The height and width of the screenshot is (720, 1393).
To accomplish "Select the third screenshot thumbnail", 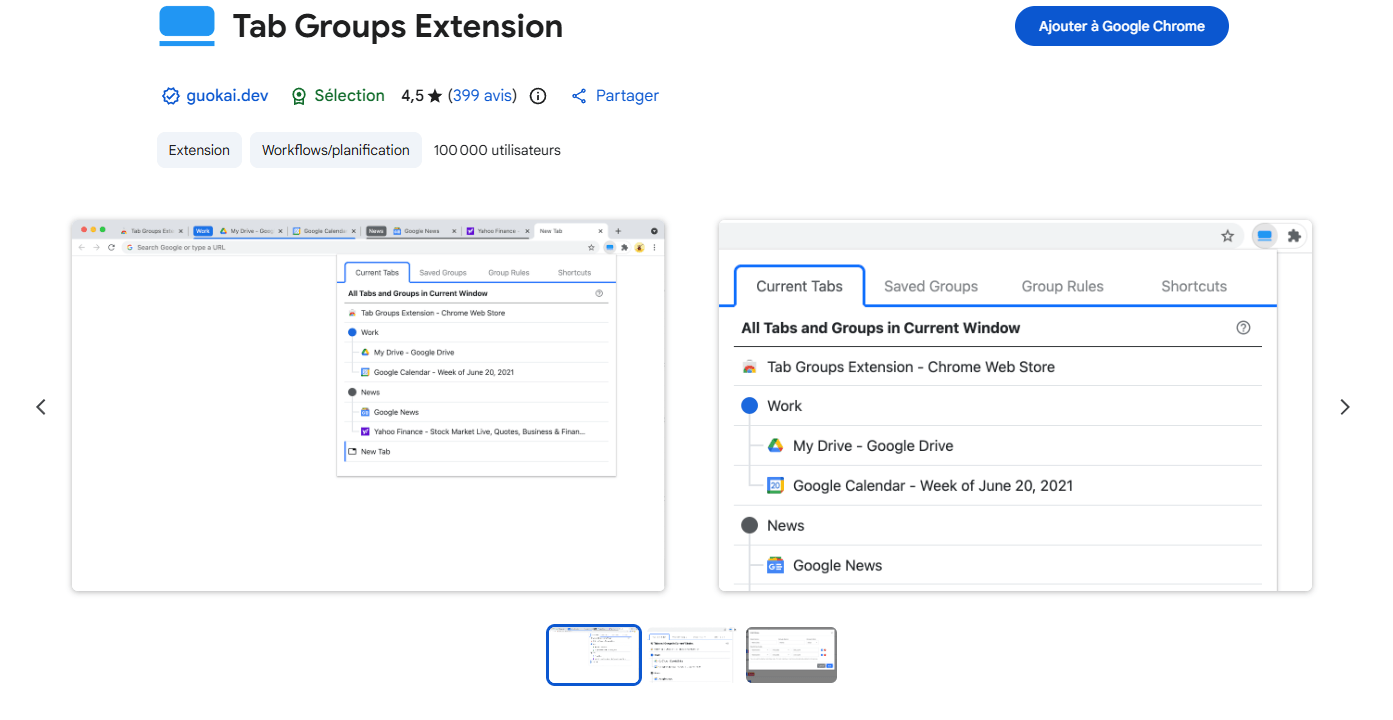I will point(791,655).
